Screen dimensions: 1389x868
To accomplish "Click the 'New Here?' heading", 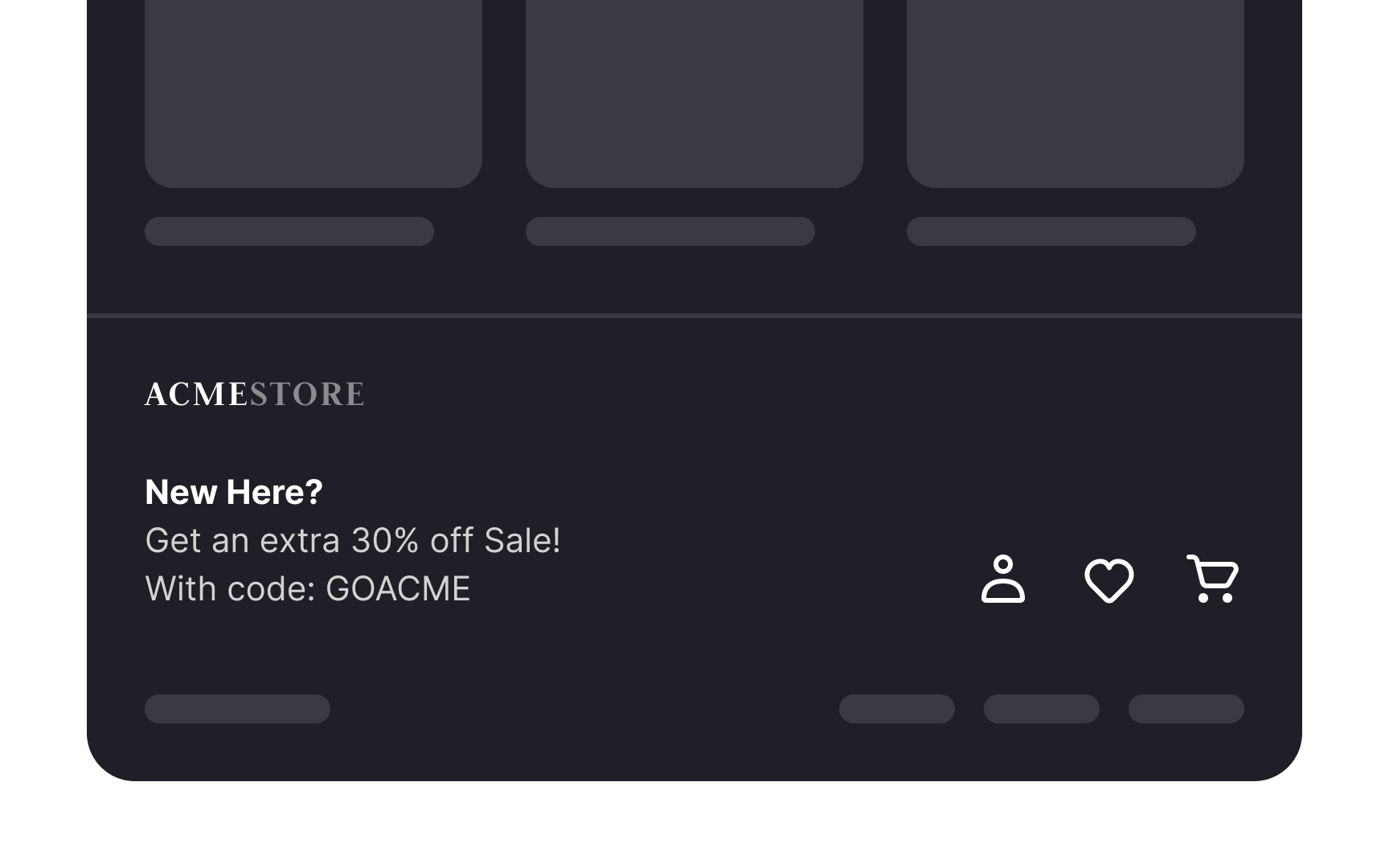I will point(233,491).
